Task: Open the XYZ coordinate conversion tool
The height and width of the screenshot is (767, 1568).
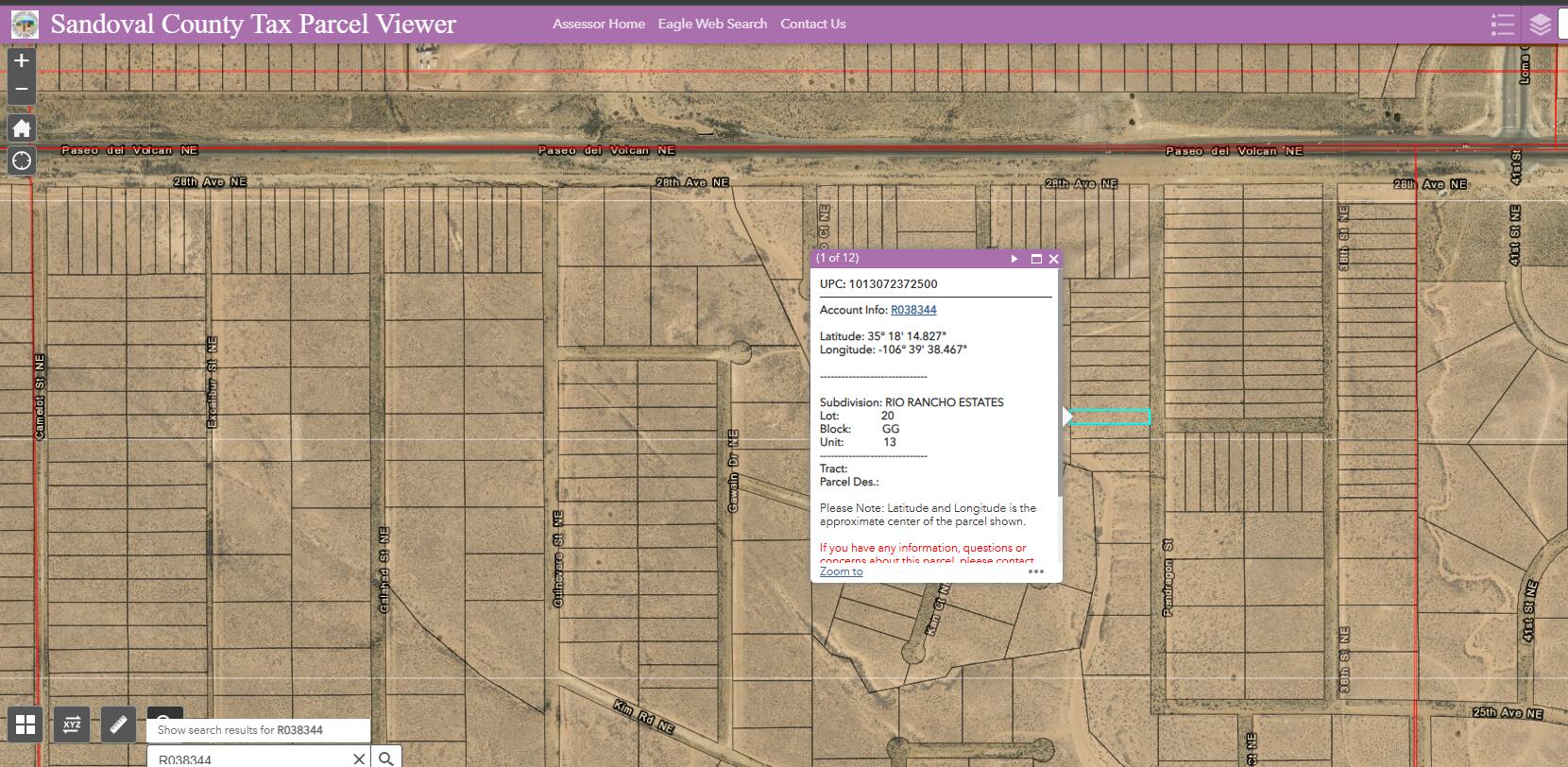Action: tap(72, 724)
